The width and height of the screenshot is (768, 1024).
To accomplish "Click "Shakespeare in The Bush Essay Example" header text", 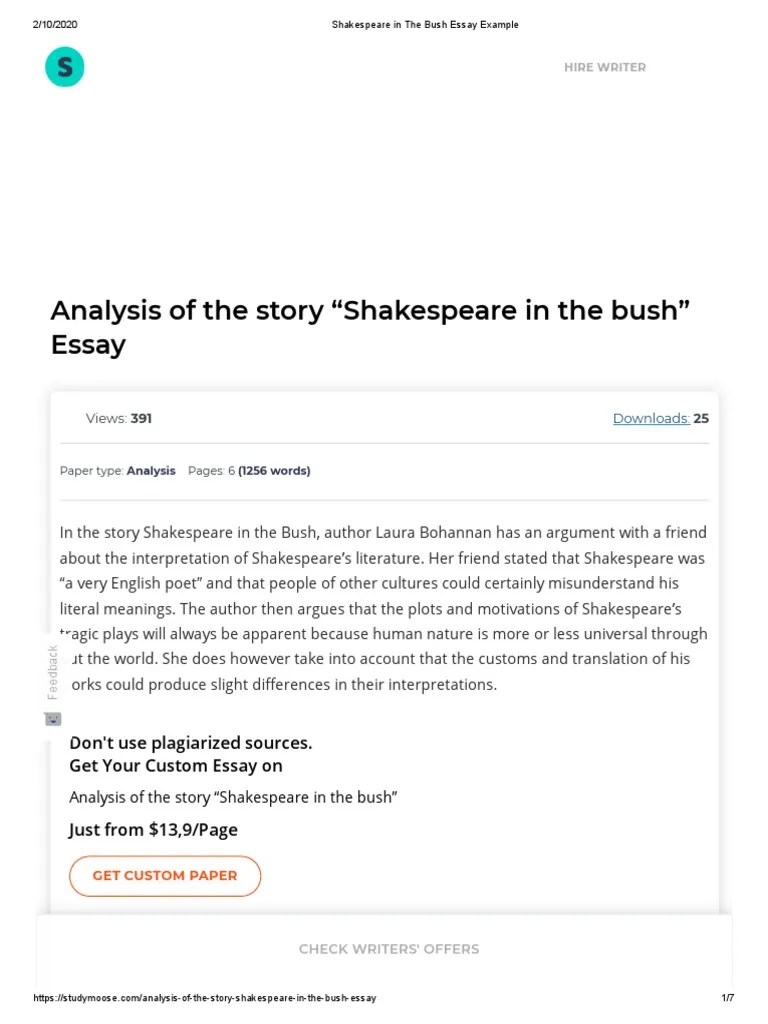I will pos(424,24).
